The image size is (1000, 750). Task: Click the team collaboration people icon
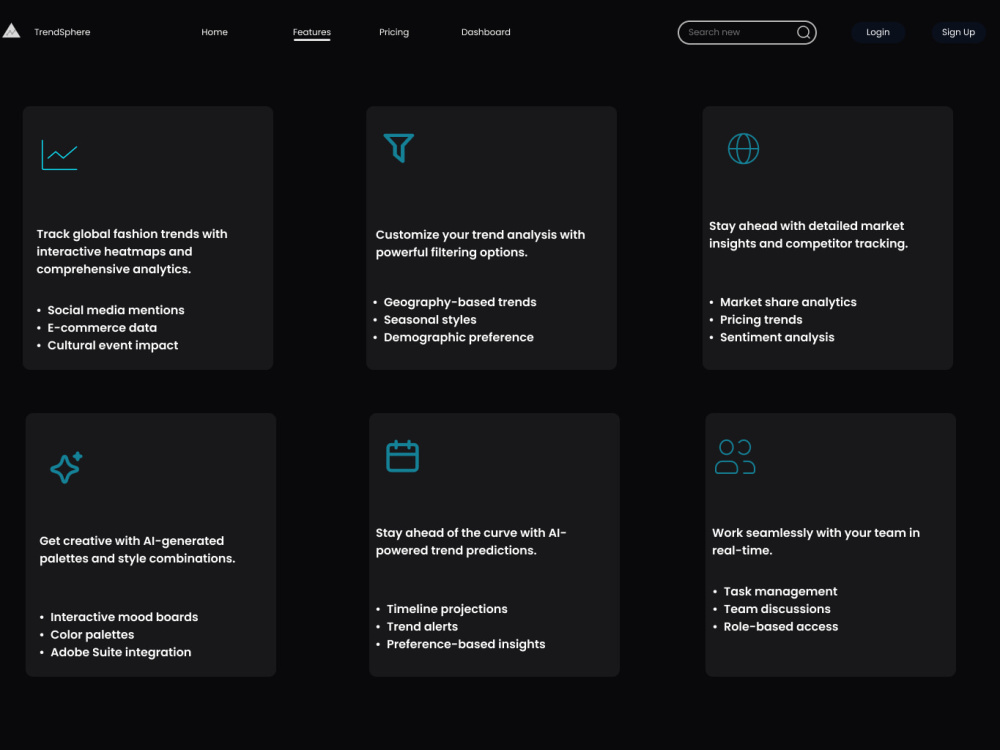point(735,457)
